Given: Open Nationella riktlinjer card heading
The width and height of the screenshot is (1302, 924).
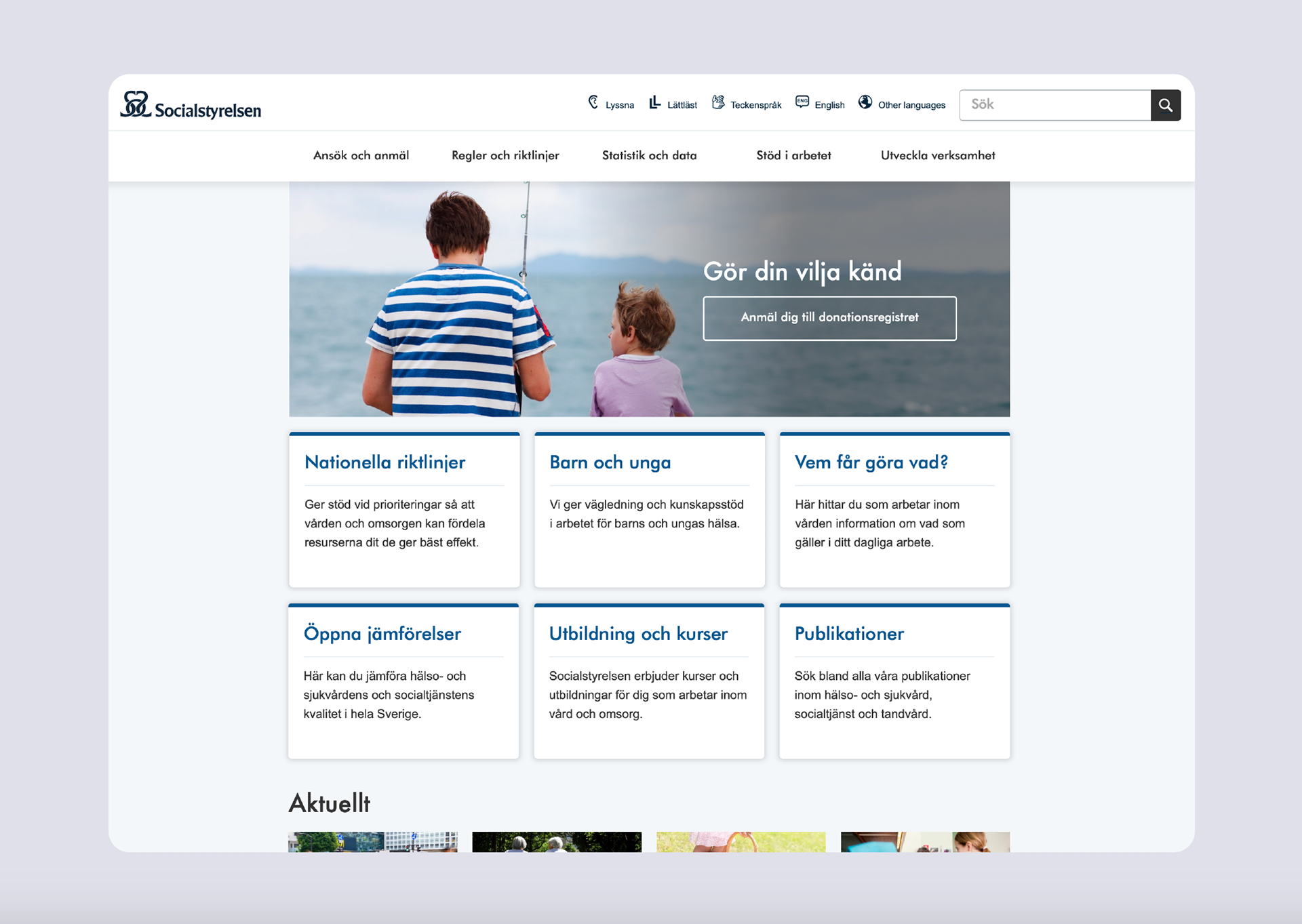Looking at the screenshot, I should (385, 462).
